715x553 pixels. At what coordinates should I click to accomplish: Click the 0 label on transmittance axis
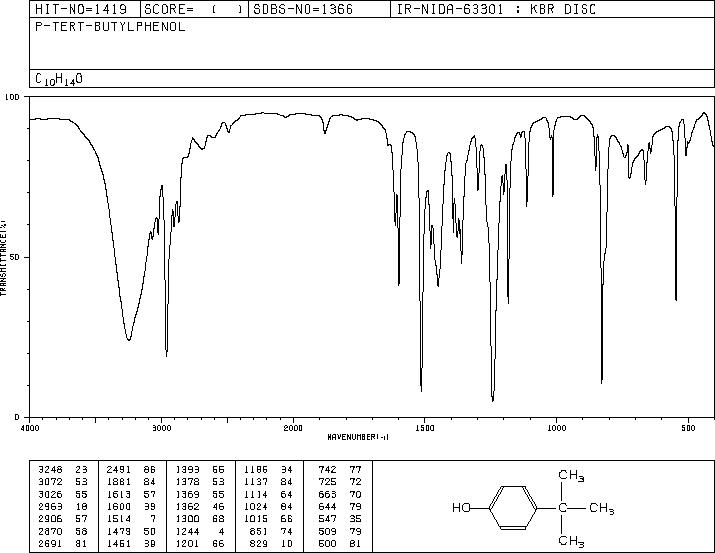pos(17,417)
